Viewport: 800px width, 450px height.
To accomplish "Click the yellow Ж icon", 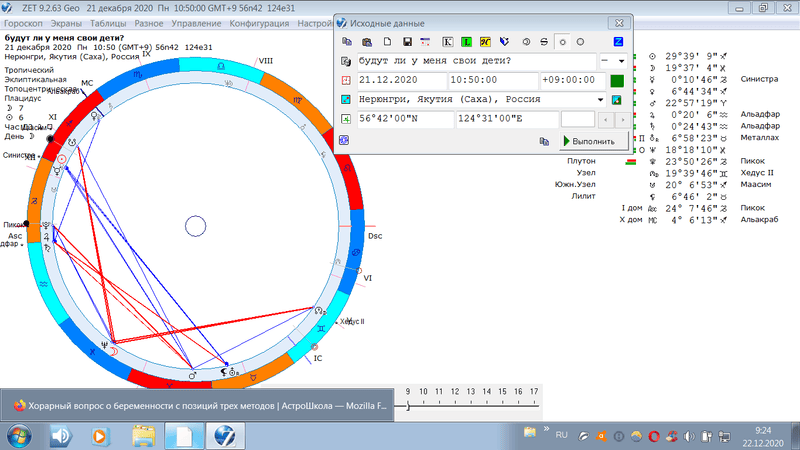I will 485,42.
